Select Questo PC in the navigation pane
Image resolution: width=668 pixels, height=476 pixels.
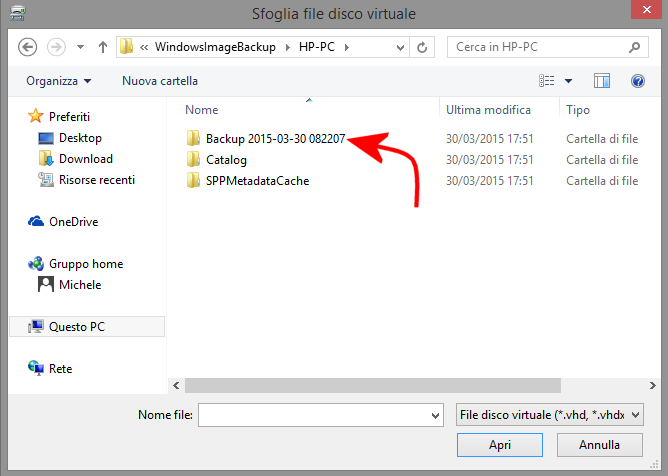pos(76,327)
